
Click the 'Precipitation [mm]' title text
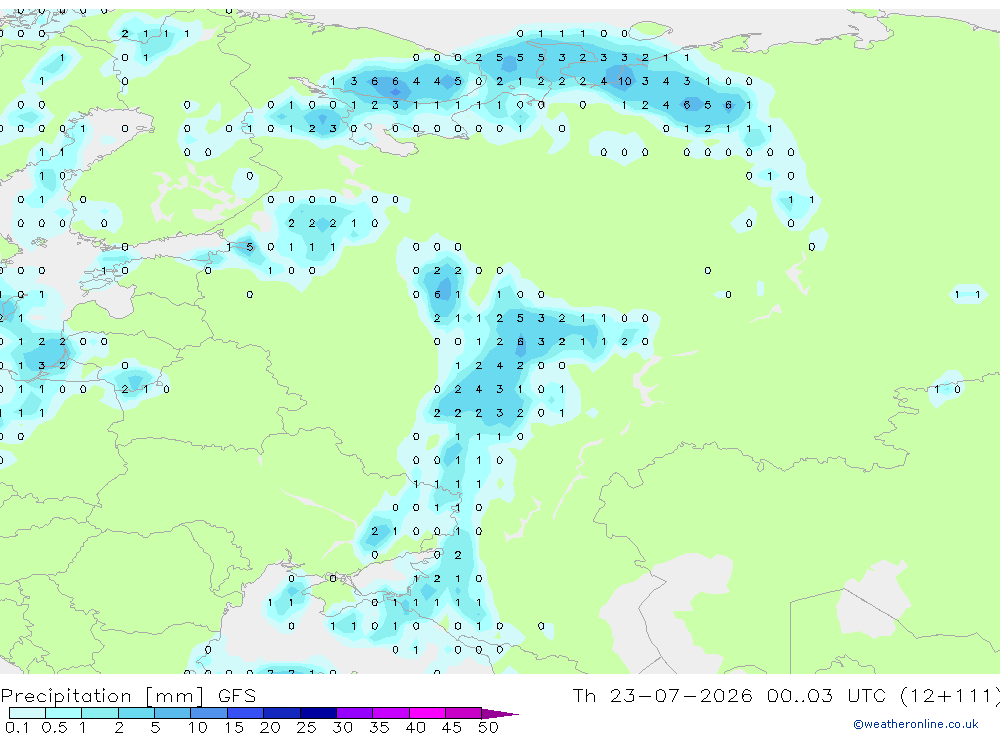[x=103, y=696]
